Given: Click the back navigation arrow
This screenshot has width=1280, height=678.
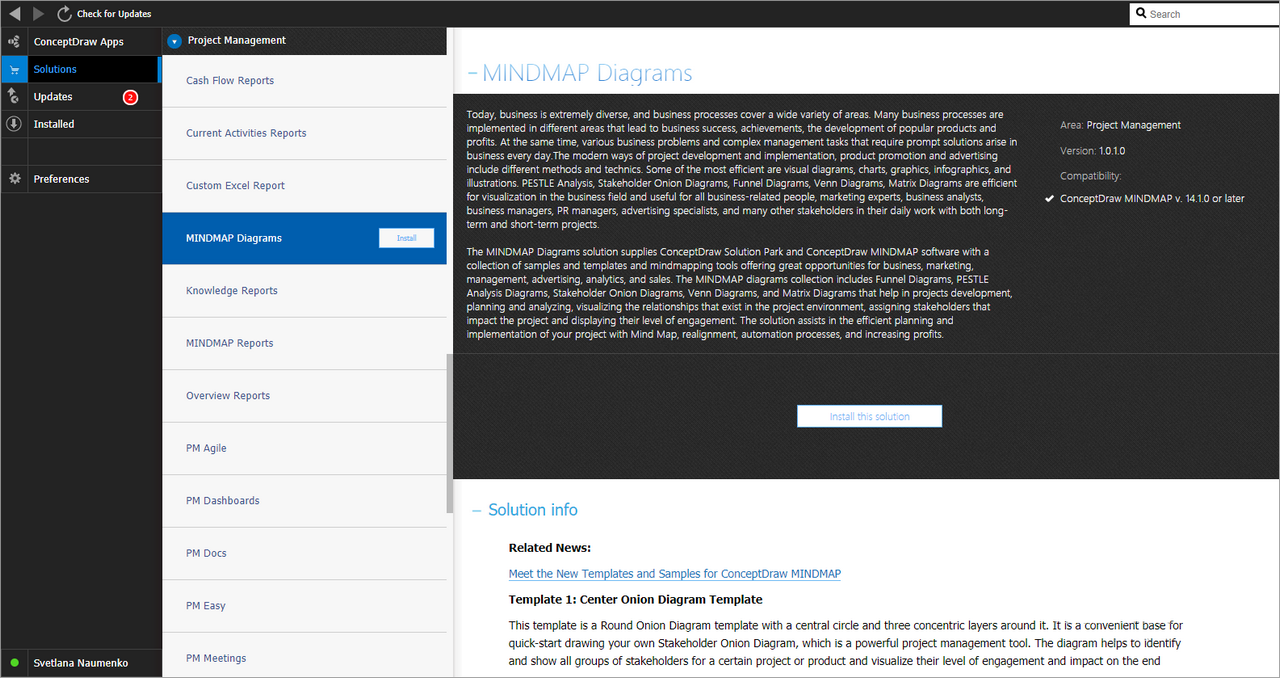Looking at the screenshot, I should 14,14.
